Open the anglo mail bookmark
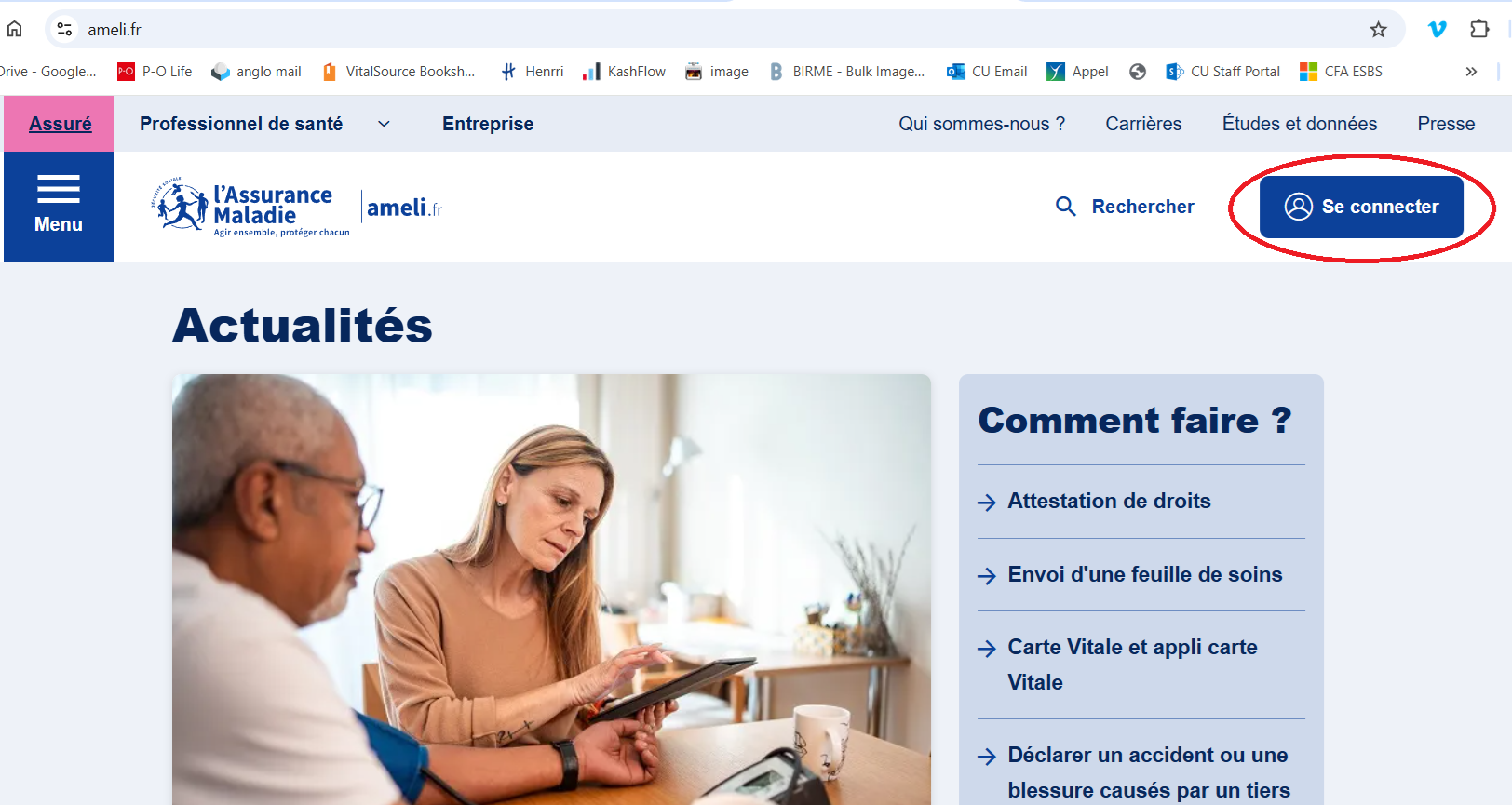Screen dimensions: 1512x805 256,72
